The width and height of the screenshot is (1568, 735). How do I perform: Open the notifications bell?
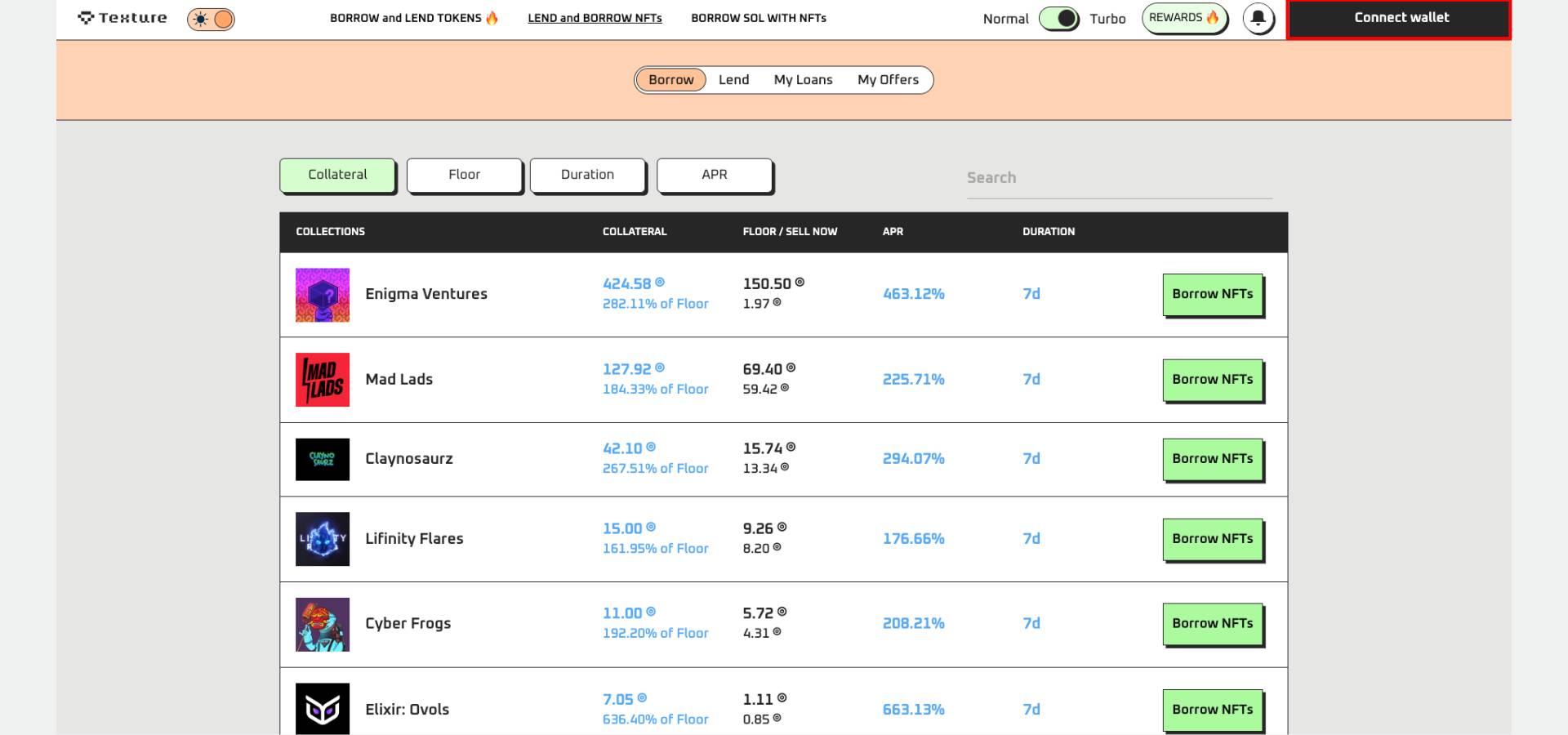(x=1258, y=18)
